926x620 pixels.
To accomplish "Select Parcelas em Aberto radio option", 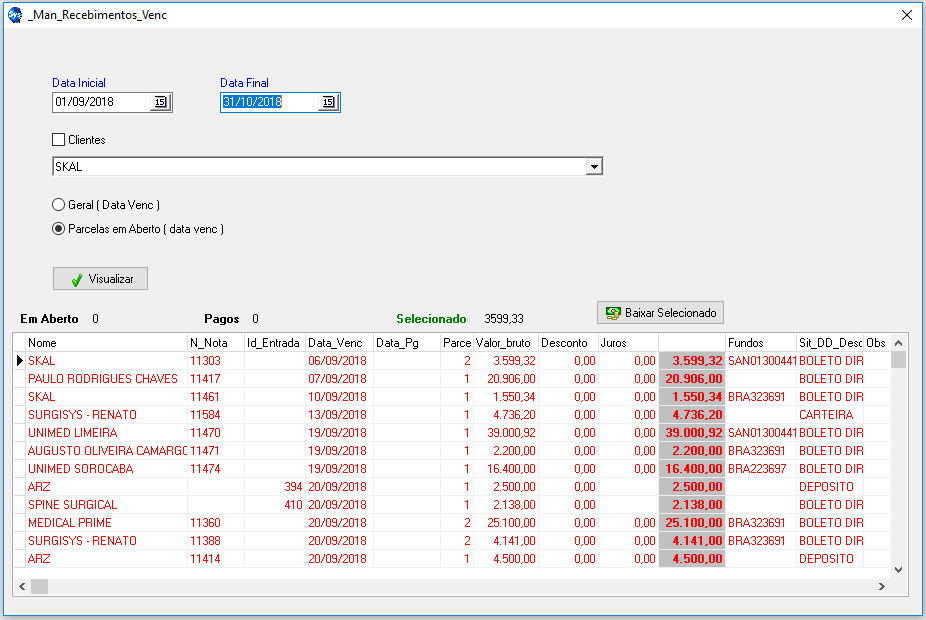I will coord(59,229).
